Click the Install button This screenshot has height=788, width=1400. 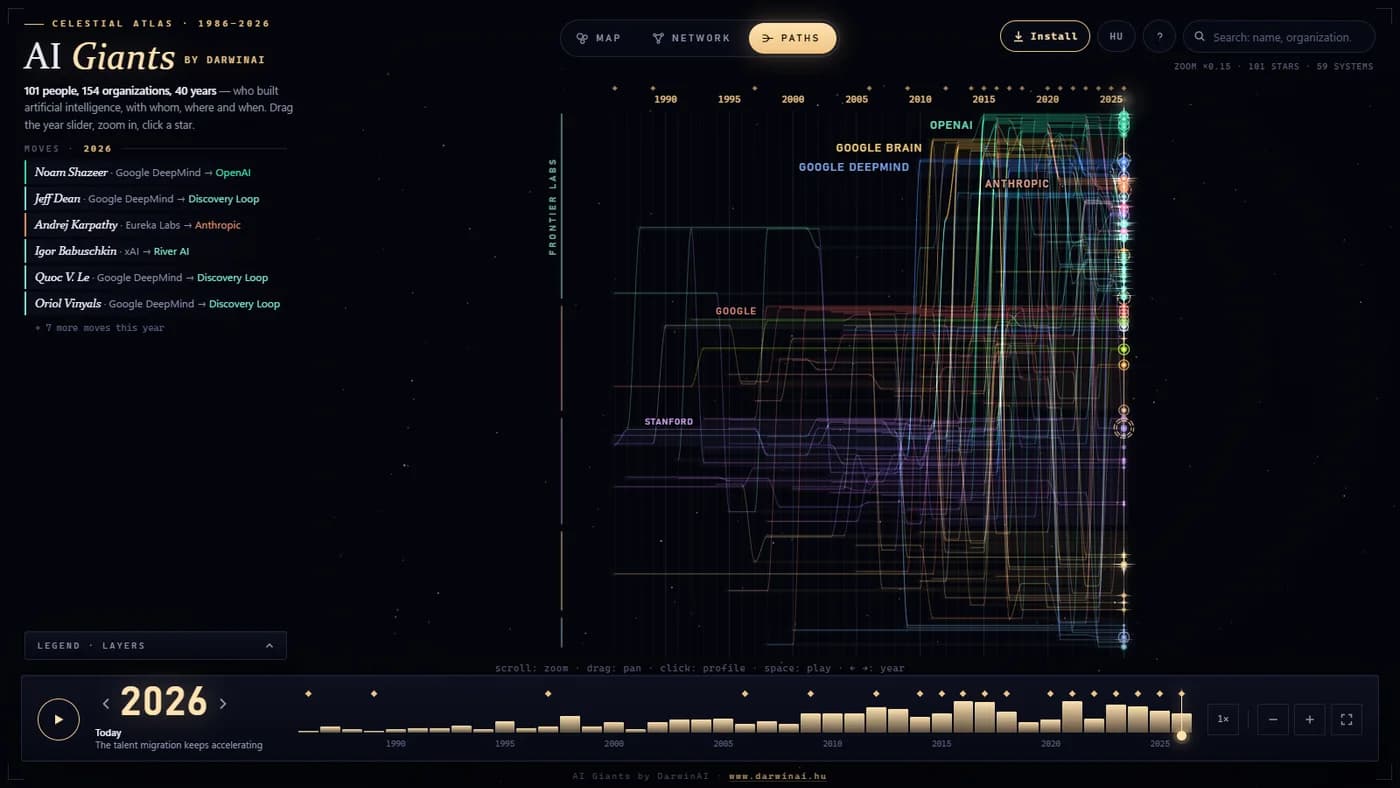(1045, 36)
